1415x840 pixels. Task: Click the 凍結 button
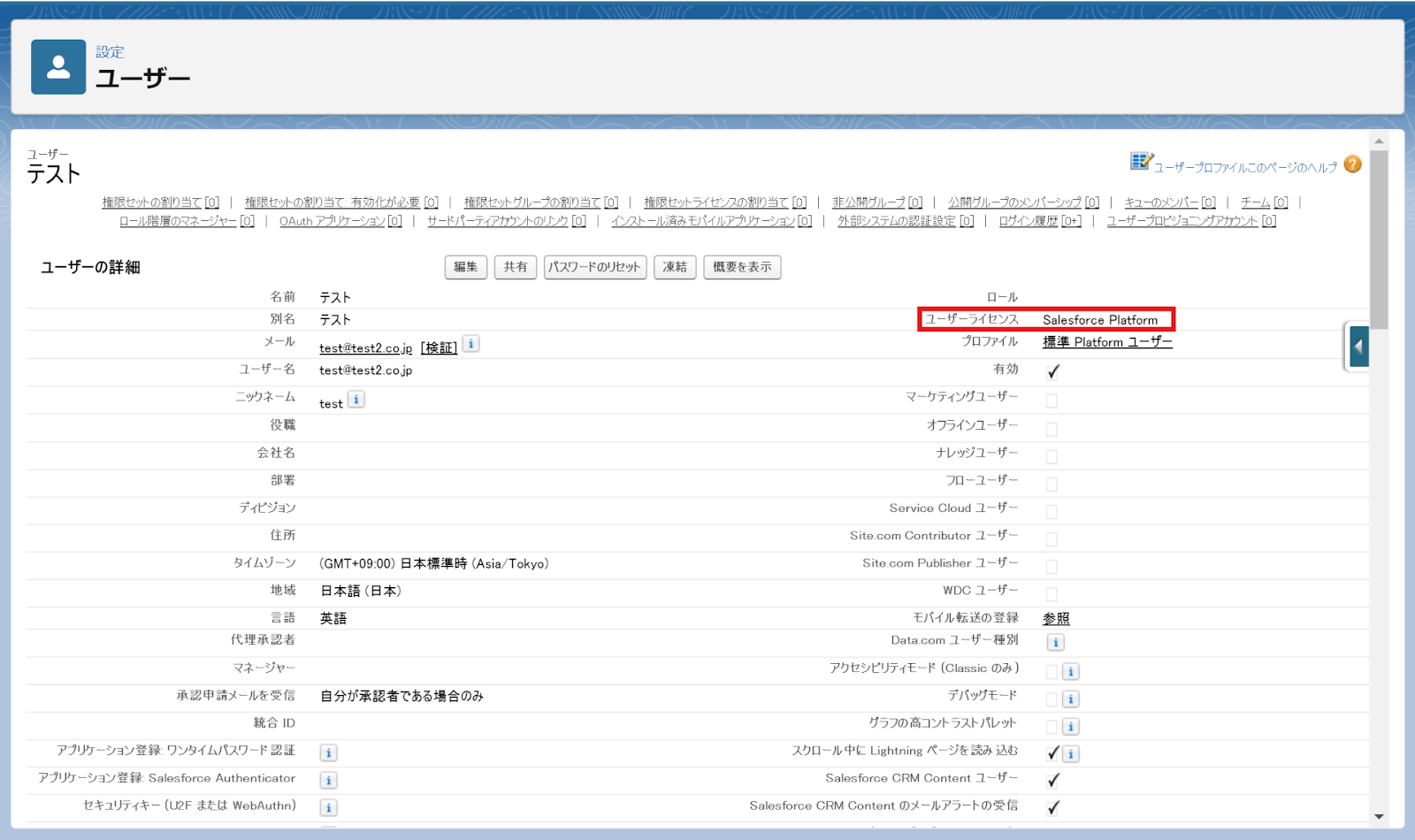pyautogui.click(x=675, y=267)
